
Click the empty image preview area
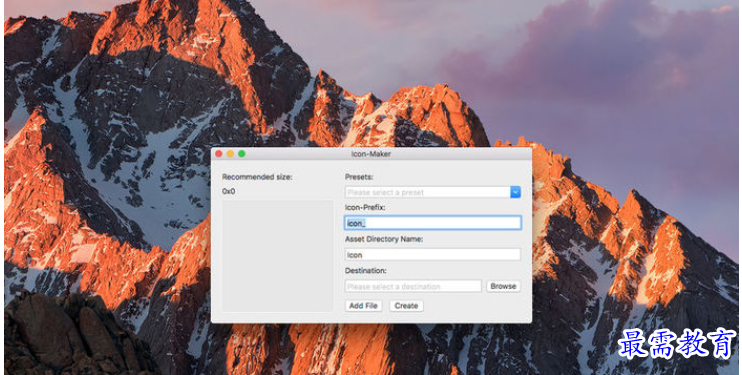tap(278, 256)
